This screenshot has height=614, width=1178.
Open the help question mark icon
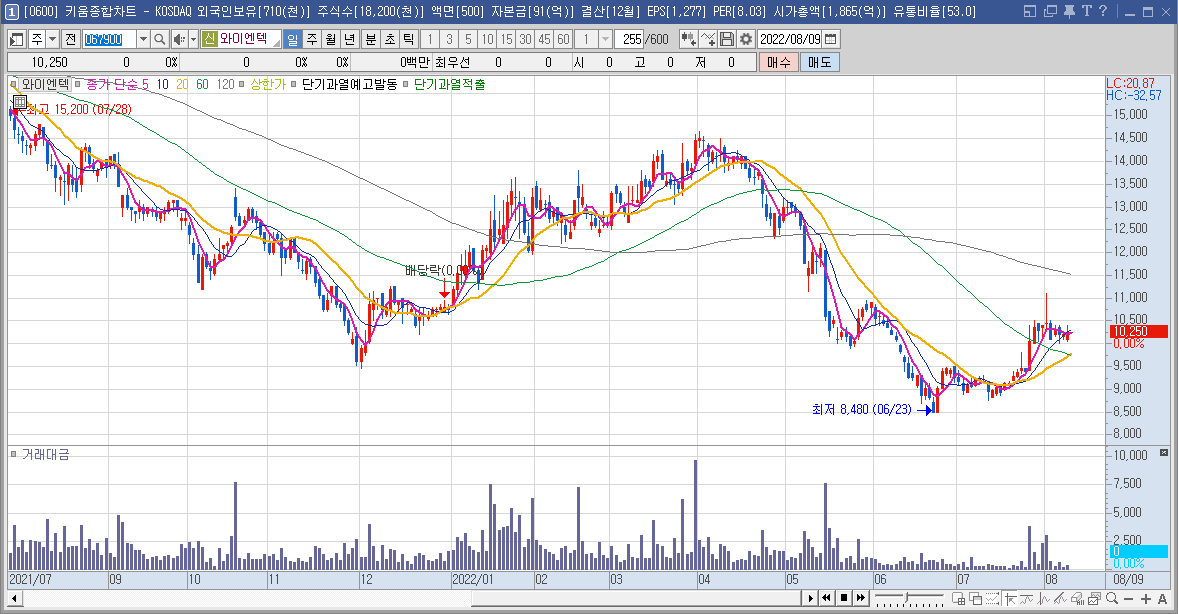point(1103,11)
